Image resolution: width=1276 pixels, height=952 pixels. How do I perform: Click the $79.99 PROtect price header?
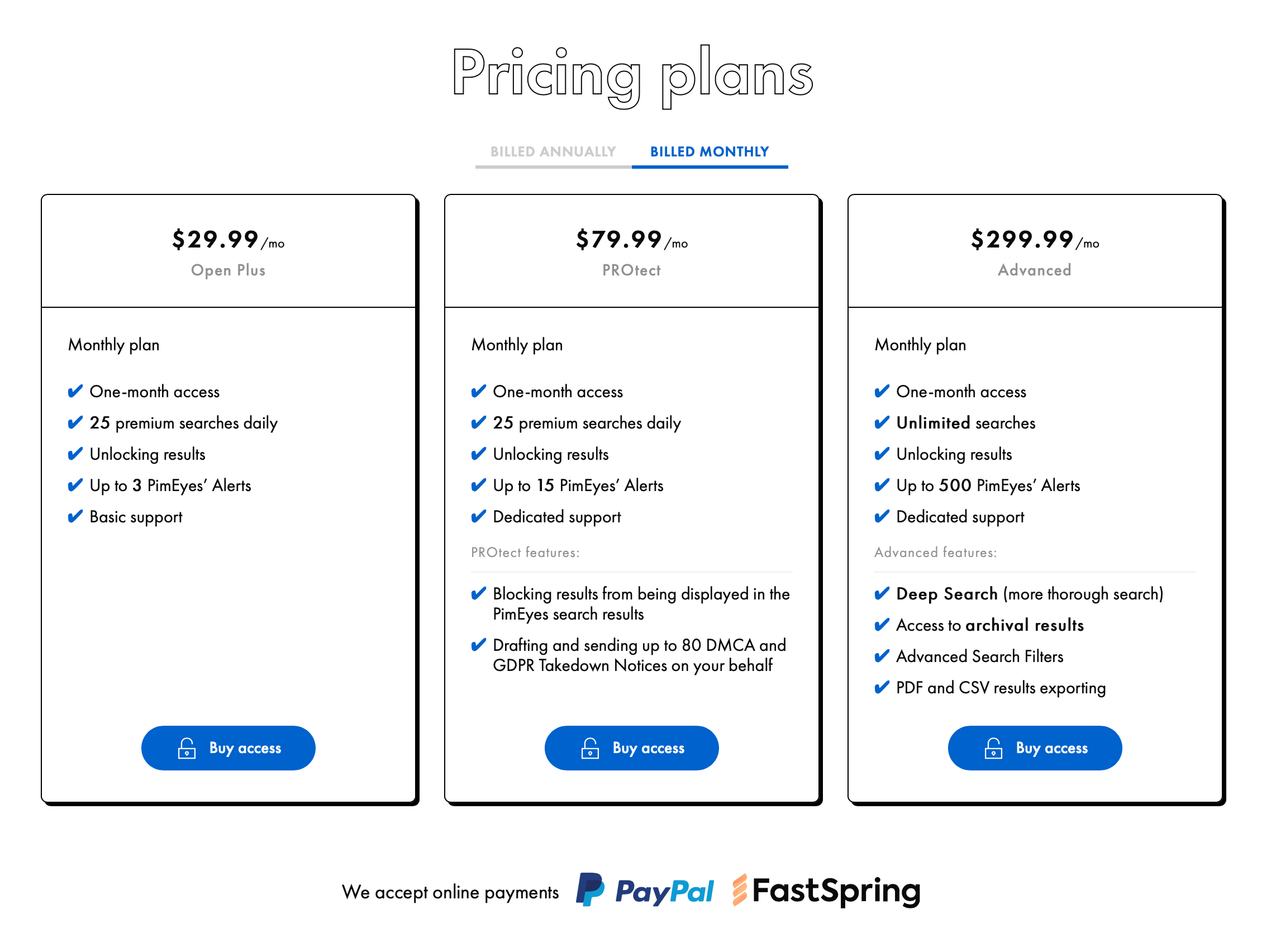point(632,251)
